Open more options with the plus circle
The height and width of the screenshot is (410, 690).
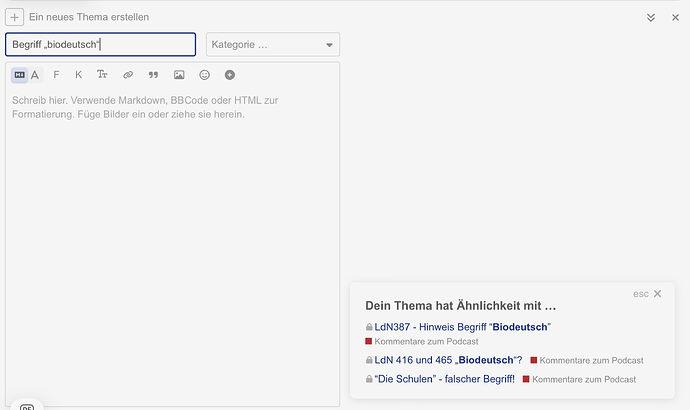point(230,75)
